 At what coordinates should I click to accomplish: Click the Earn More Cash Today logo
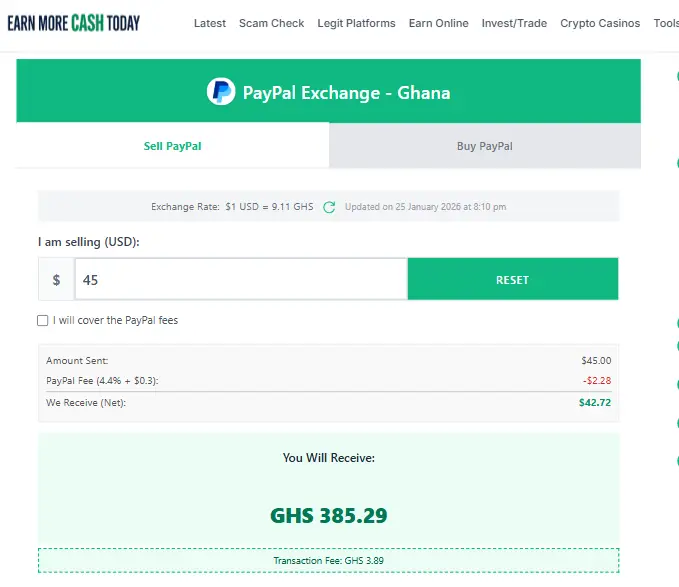tap(73, 22)
